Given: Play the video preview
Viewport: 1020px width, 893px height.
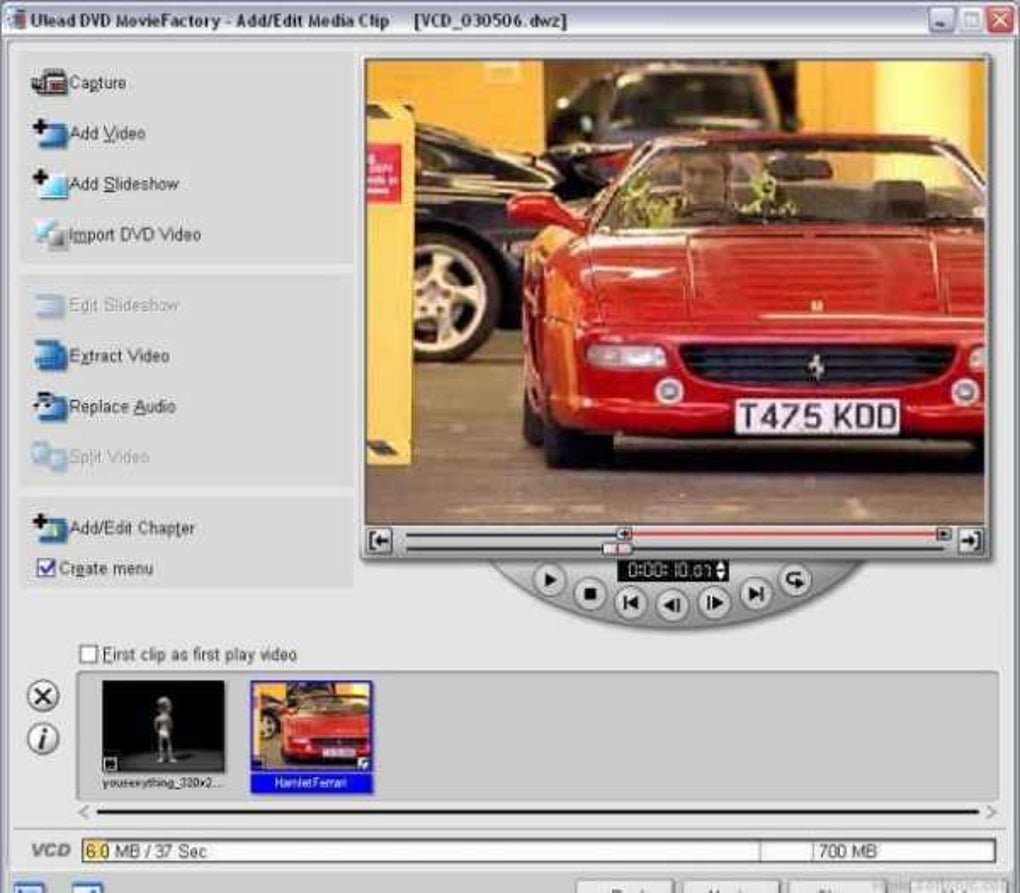Looking at the screenshot, I should point(549,580).
